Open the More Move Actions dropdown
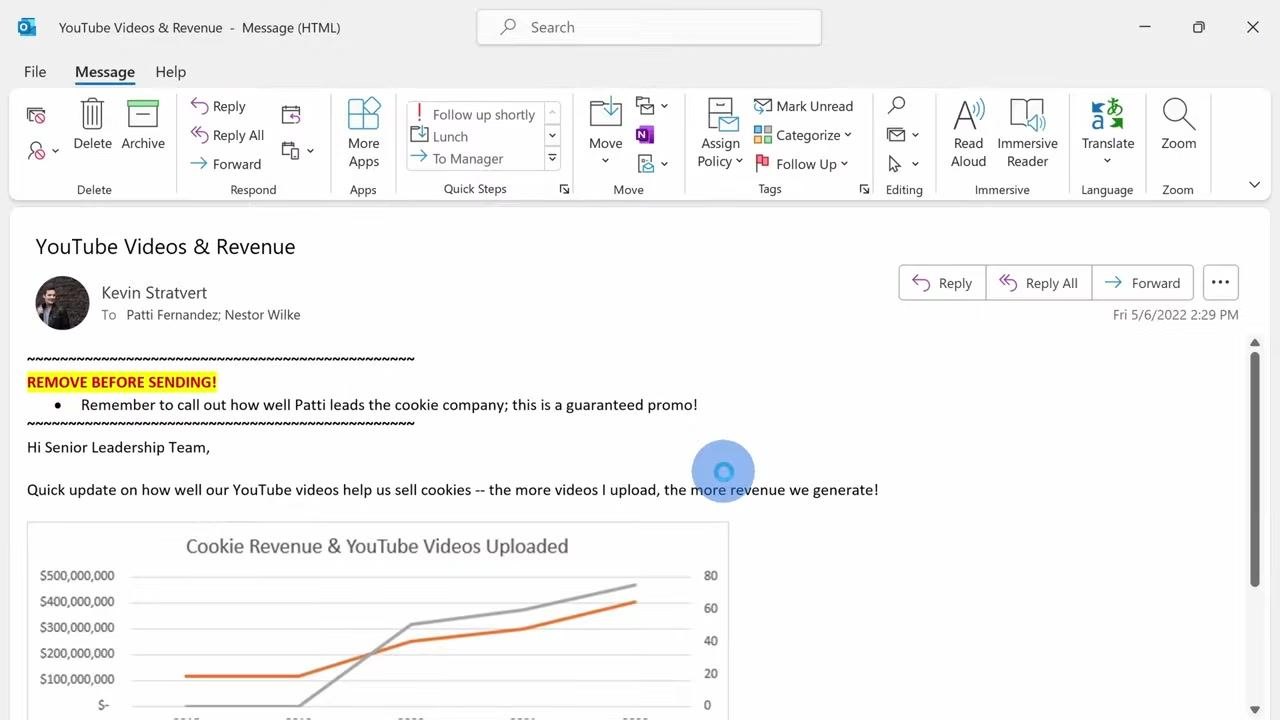 click(652, 164)
